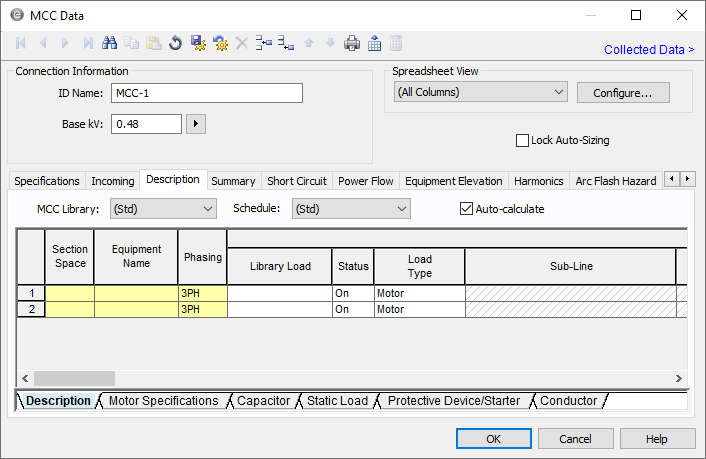The width and height of the screenshot is (706, 459).
Task: Click the blue arrow gear reset icon
Action: click(220, 43)
